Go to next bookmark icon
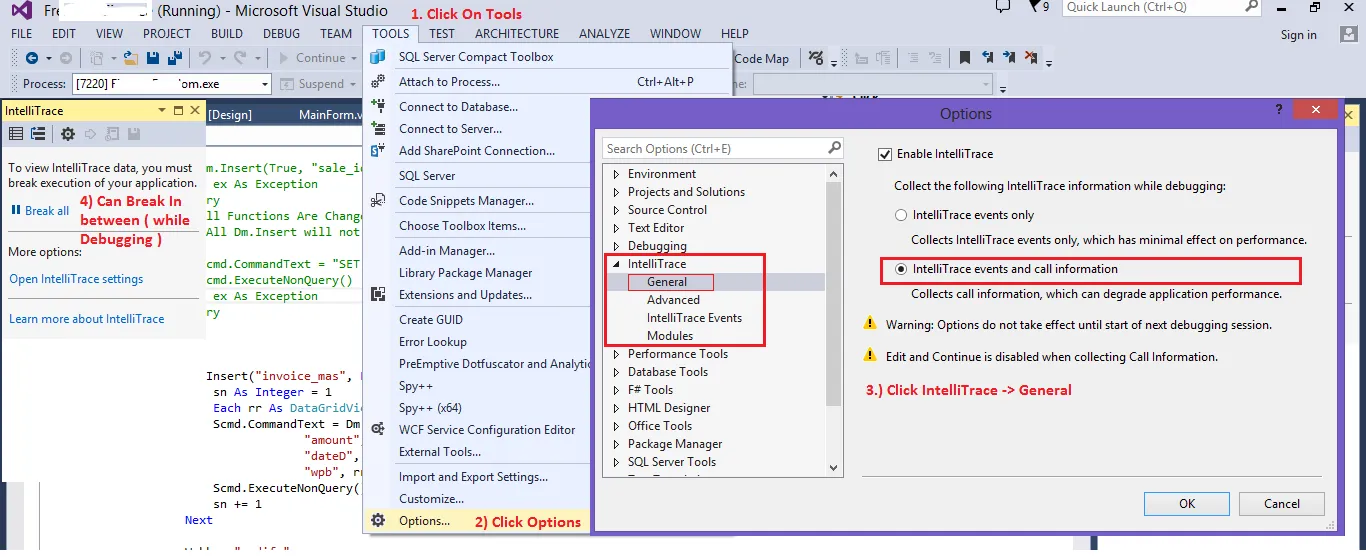 1011,58
